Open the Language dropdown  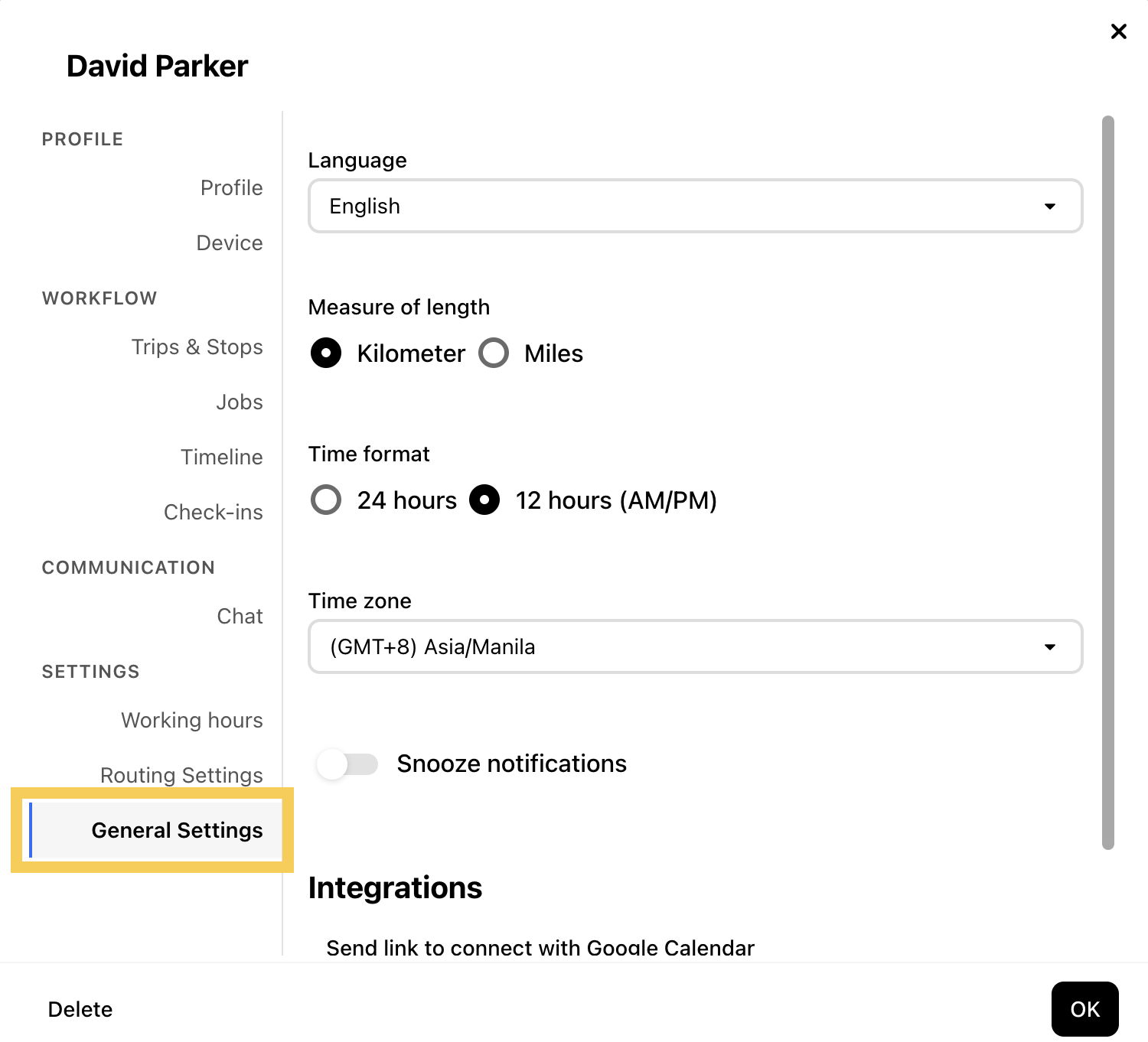point(695,206)
